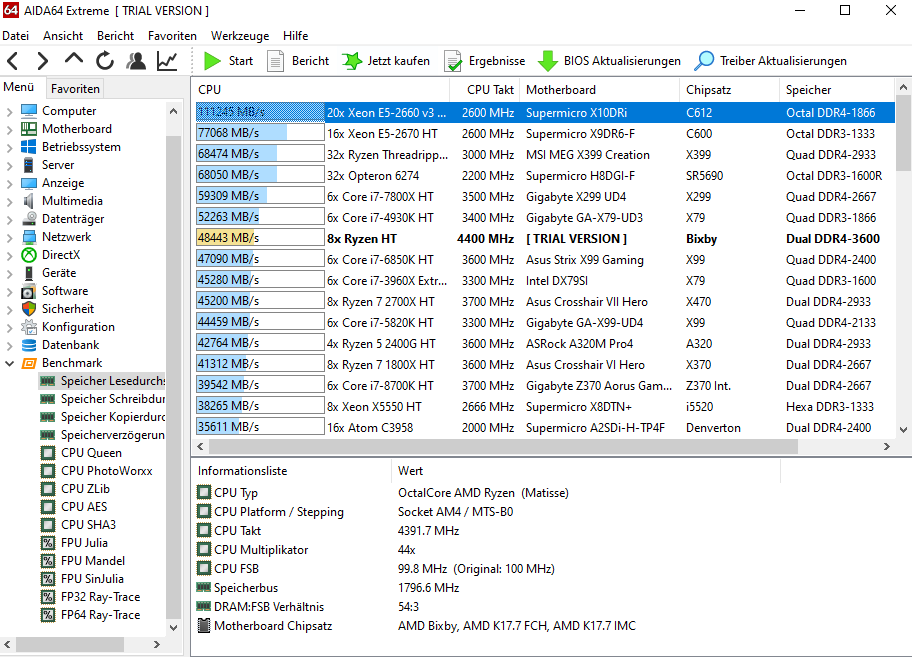
Task: Open the Favoriten menu in the menu bar
Action: [172, 35]
